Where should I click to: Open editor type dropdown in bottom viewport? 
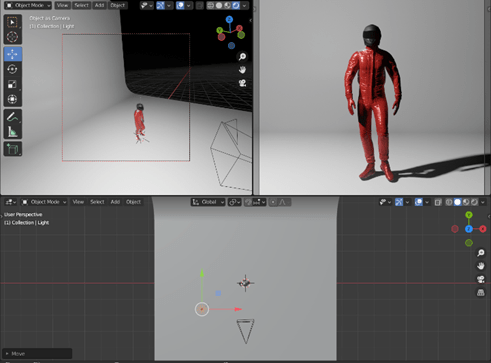(x=10, y=202)
